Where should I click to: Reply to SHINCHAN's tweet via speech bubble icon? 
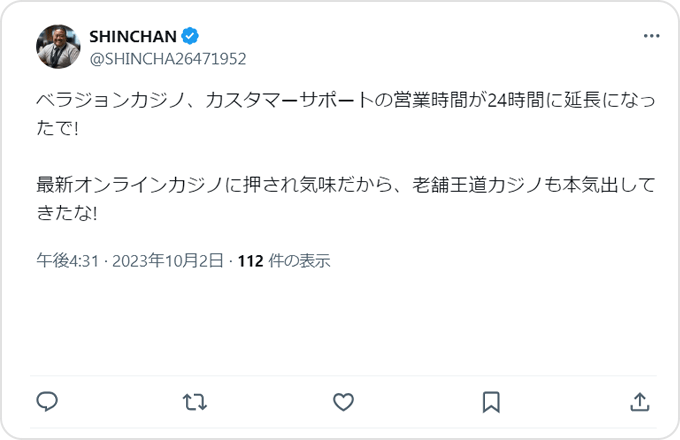click(47, 402)
